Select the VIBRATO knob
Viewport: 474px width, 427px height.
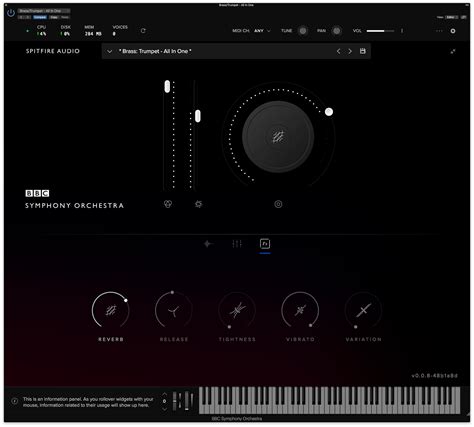(x=300, y=310)
